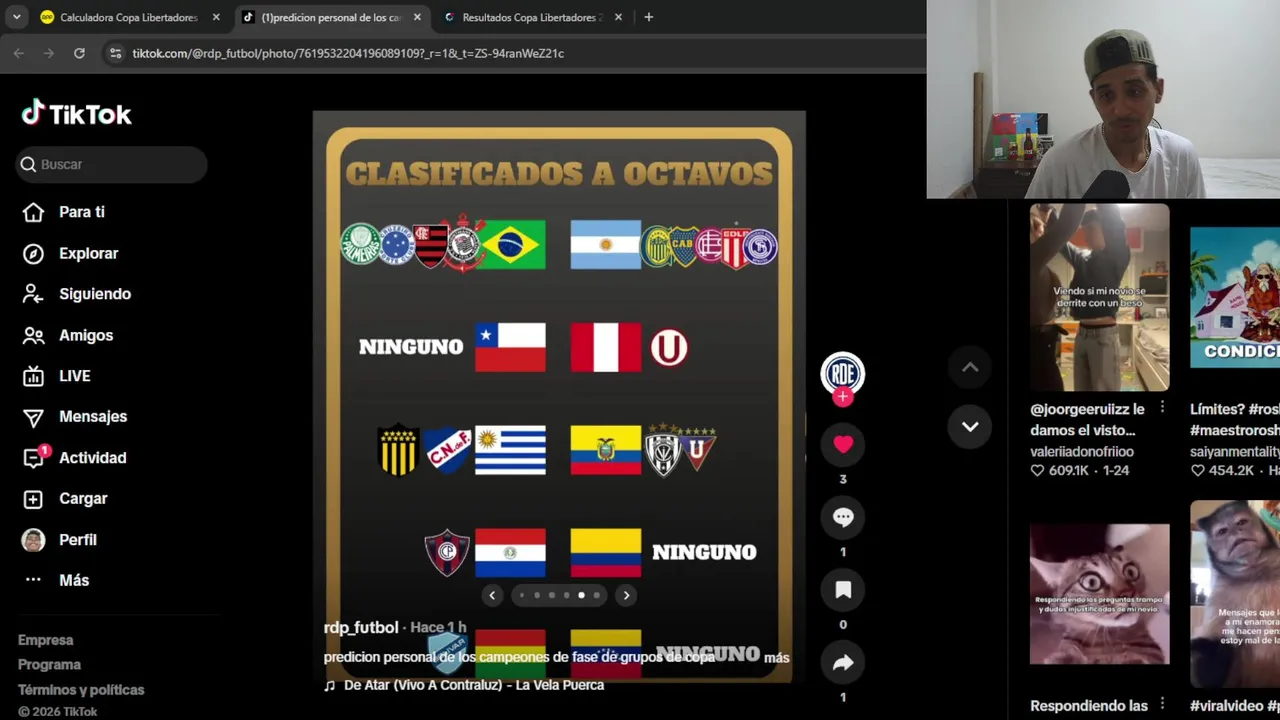Open more options for Respondiendo las video

(x=1162, y=705)
